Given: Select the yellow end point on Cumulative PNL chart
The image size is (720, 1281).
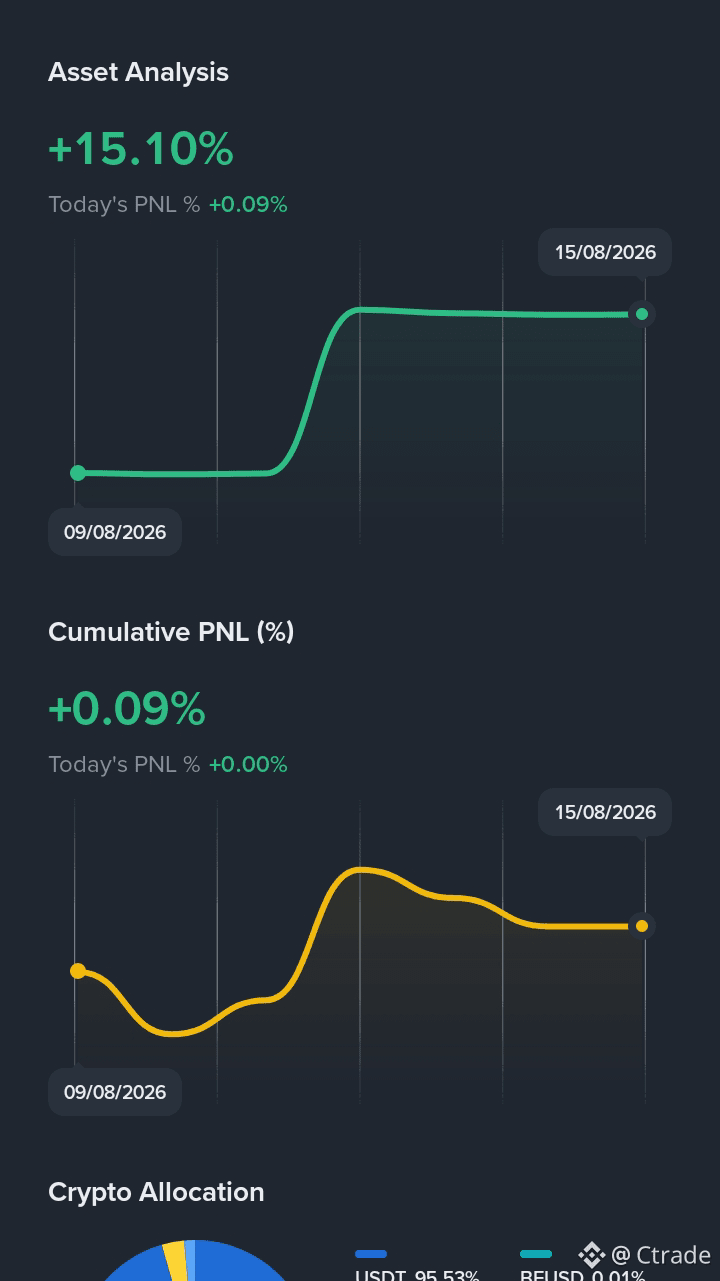Looking at the screenshot, I should pyautogui.click(x=642, y=926).
